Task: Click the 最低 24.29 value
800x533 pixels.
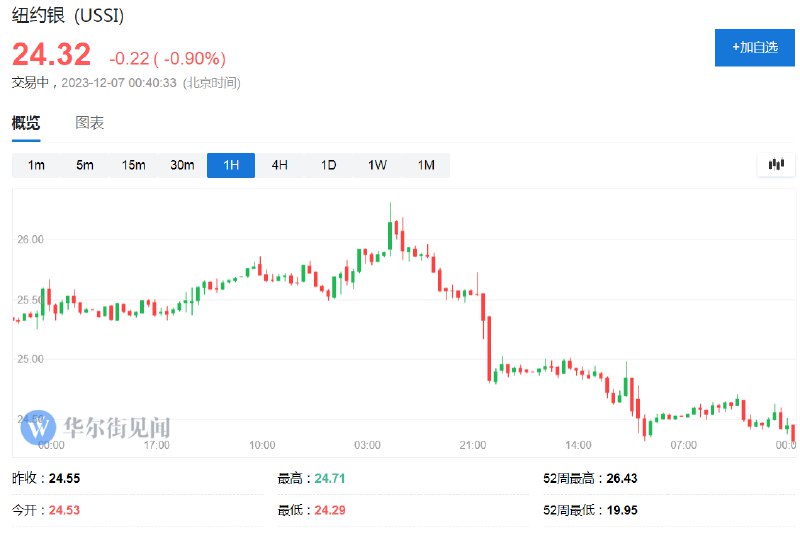Action: [330, 510]
